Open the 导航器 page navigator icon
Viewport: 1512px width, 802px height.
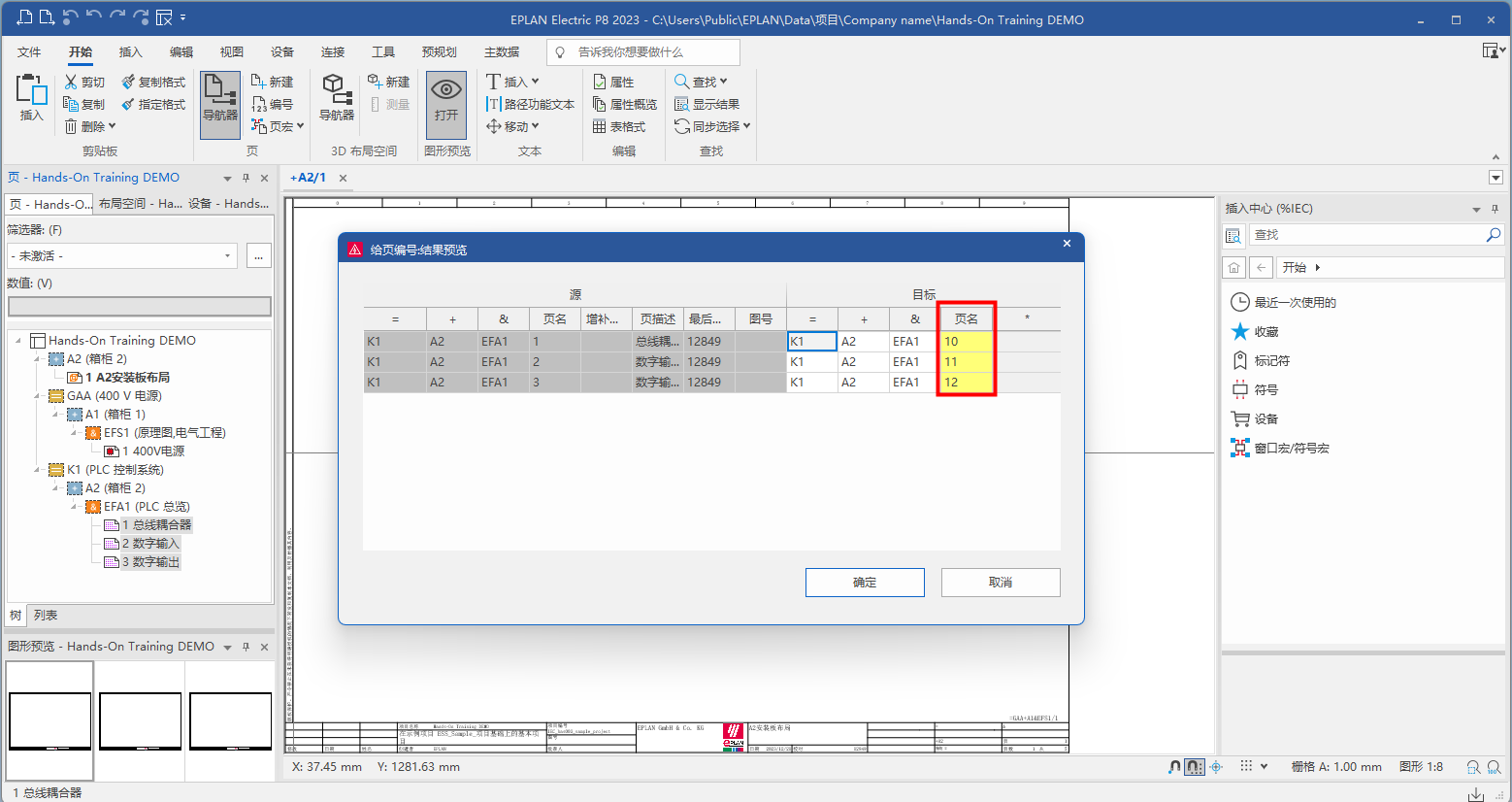[x=220, y=97]
